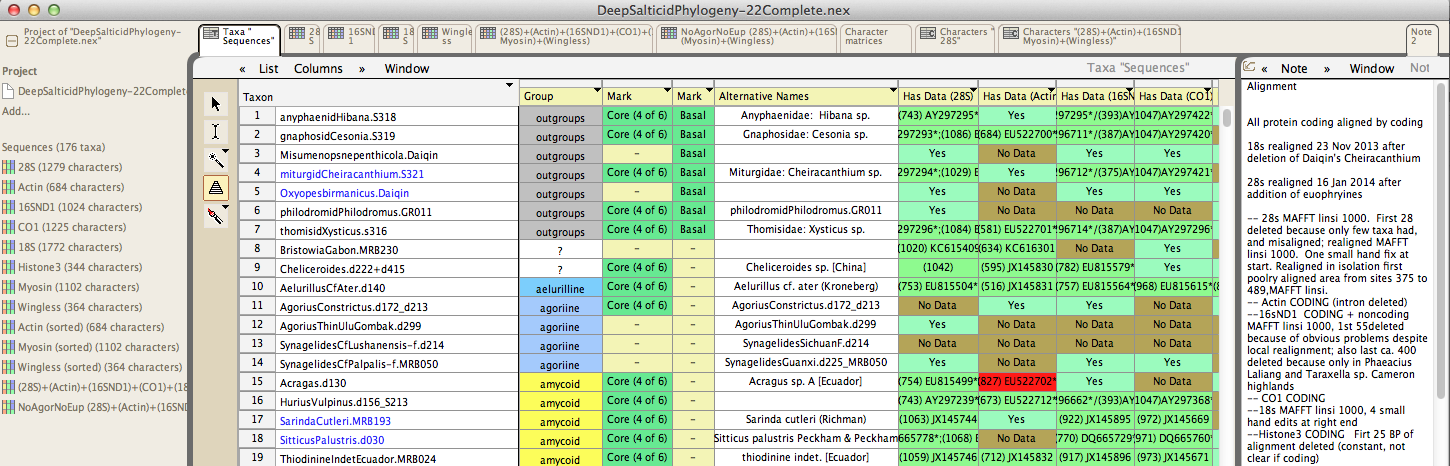This screenshot has height=466, width=1450.
Task: Click the pop-out icon beside Note menu
Action: point(1249,68)
